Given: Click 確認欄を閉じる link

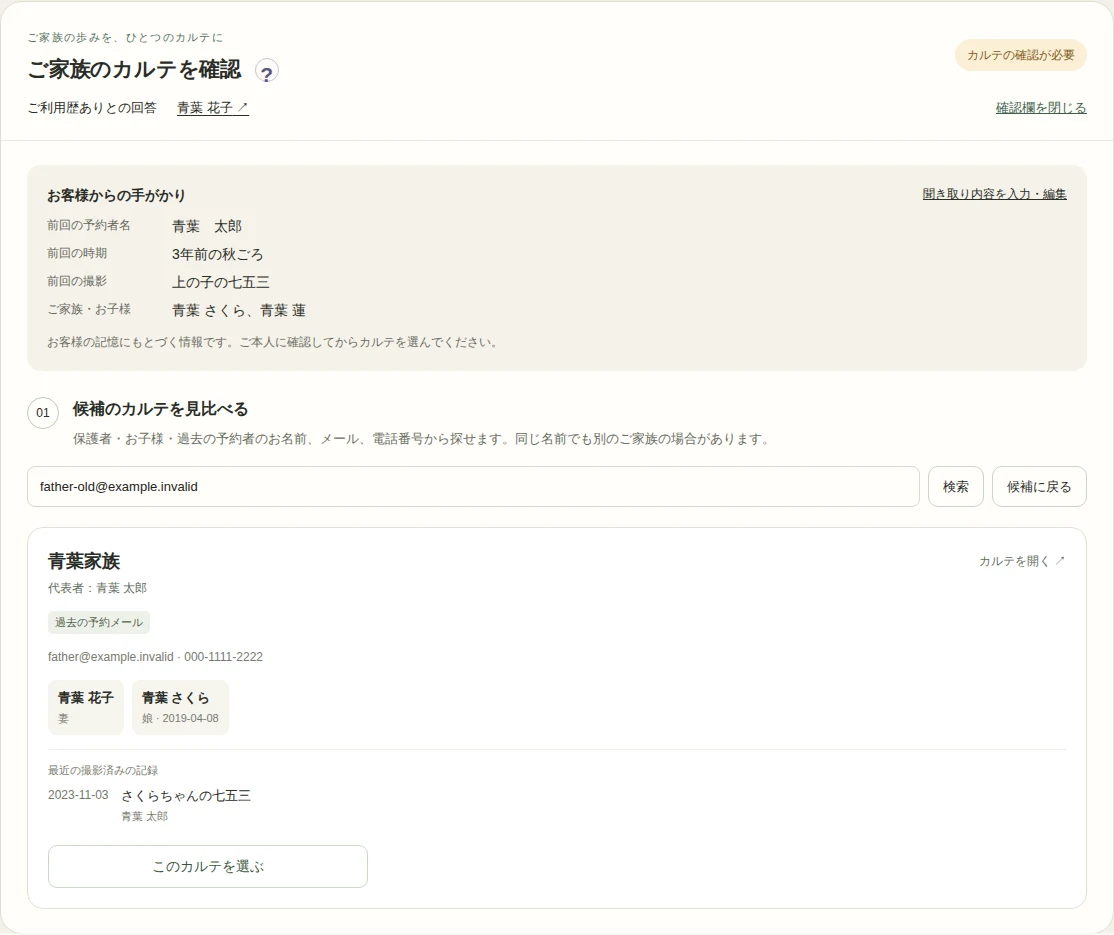Looking at the screenshot, I should click(1041, 108).
